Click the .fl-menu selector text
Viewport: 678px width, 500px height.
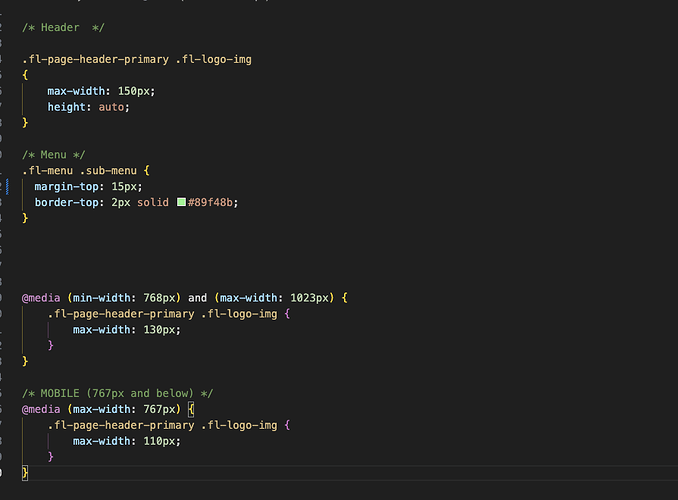point(44,170)
